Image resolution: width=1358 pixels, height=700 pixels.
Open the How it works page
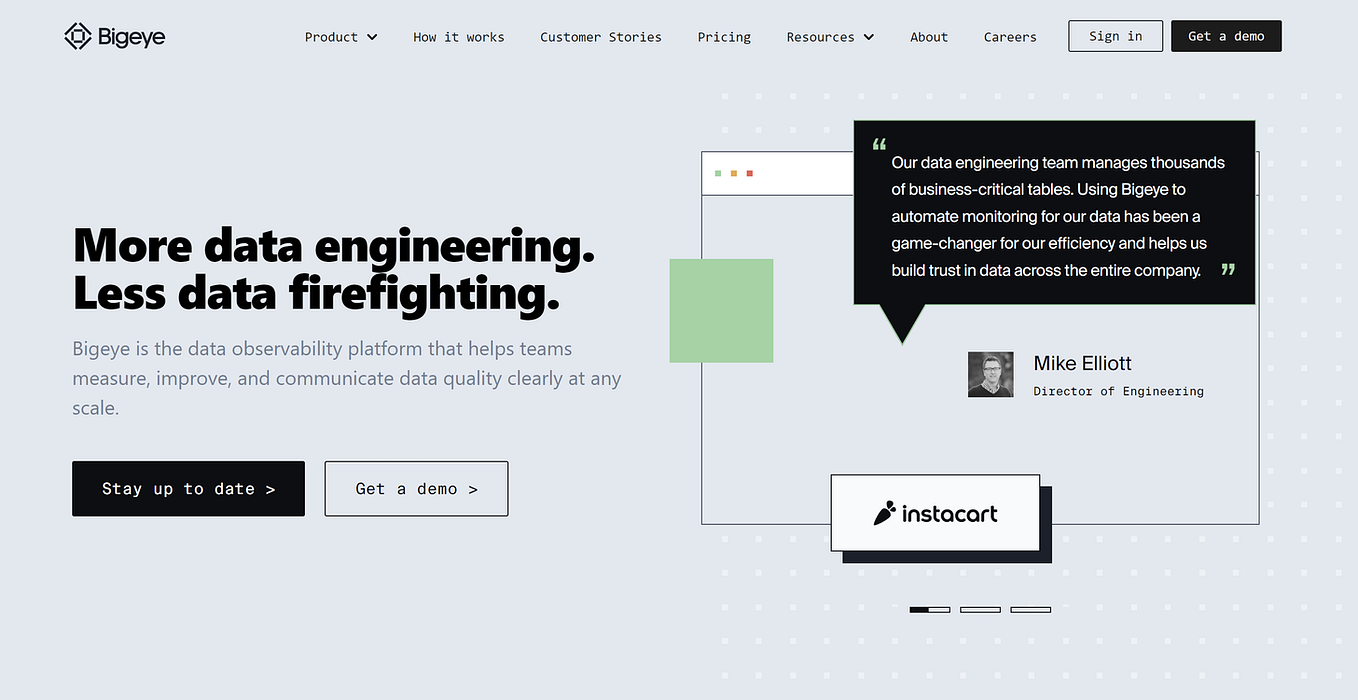[459, 37]
